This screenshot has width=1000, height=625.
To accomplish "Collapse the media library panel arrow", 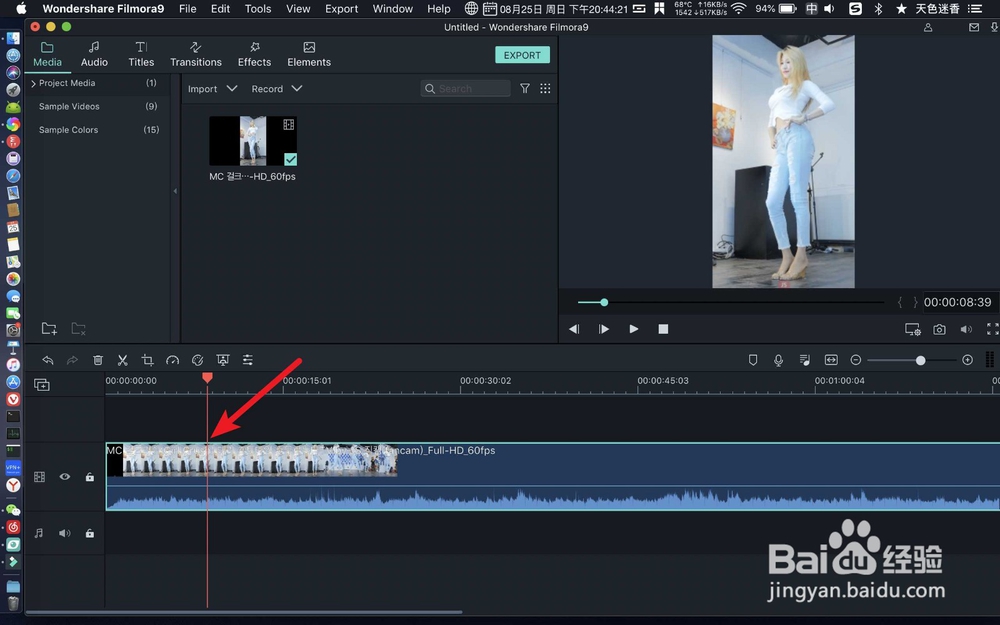I will pos(175,191).
